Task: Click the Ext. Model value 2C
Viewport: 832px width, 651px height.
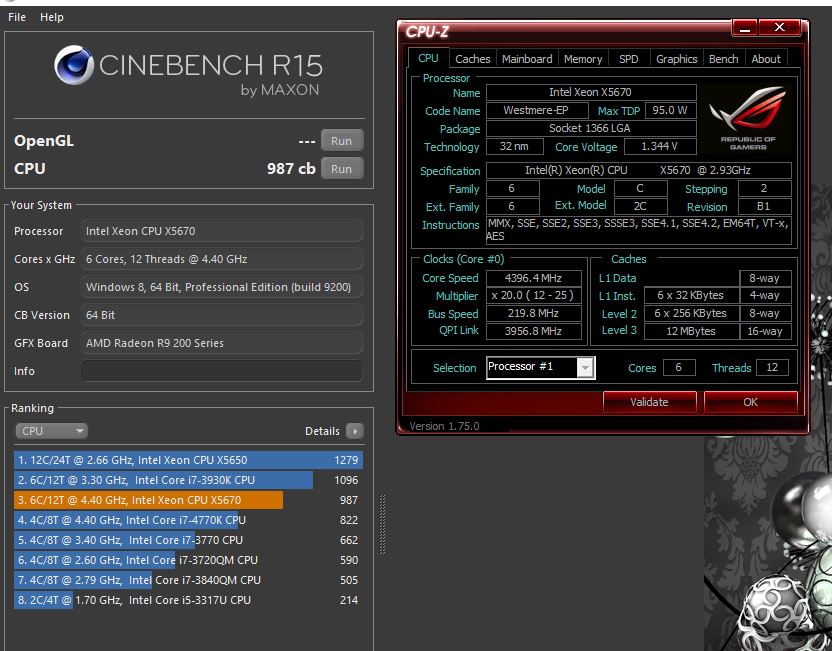Action: (x=640, y=206)
